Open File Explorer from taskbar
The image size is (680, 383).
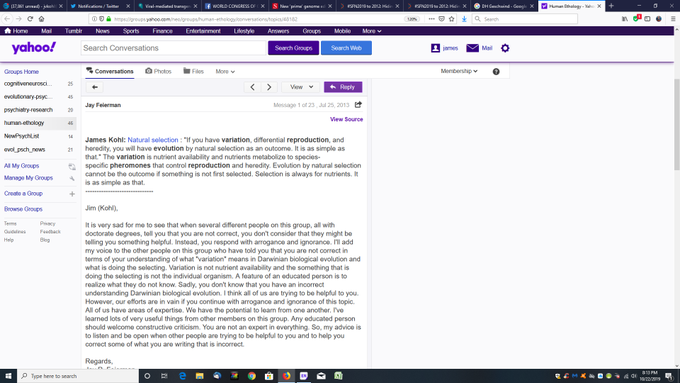point(199,376)
